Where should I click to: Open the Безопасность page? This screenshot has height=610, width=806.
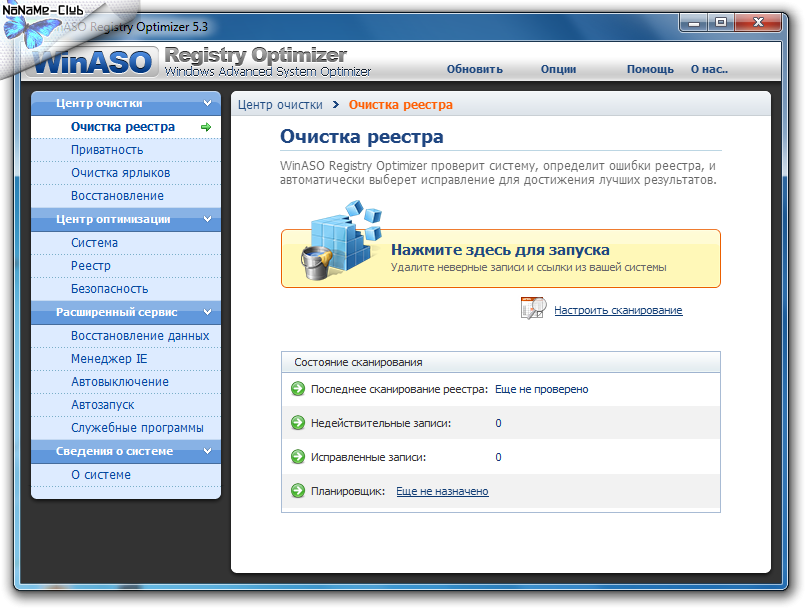(x=126, y=289)
